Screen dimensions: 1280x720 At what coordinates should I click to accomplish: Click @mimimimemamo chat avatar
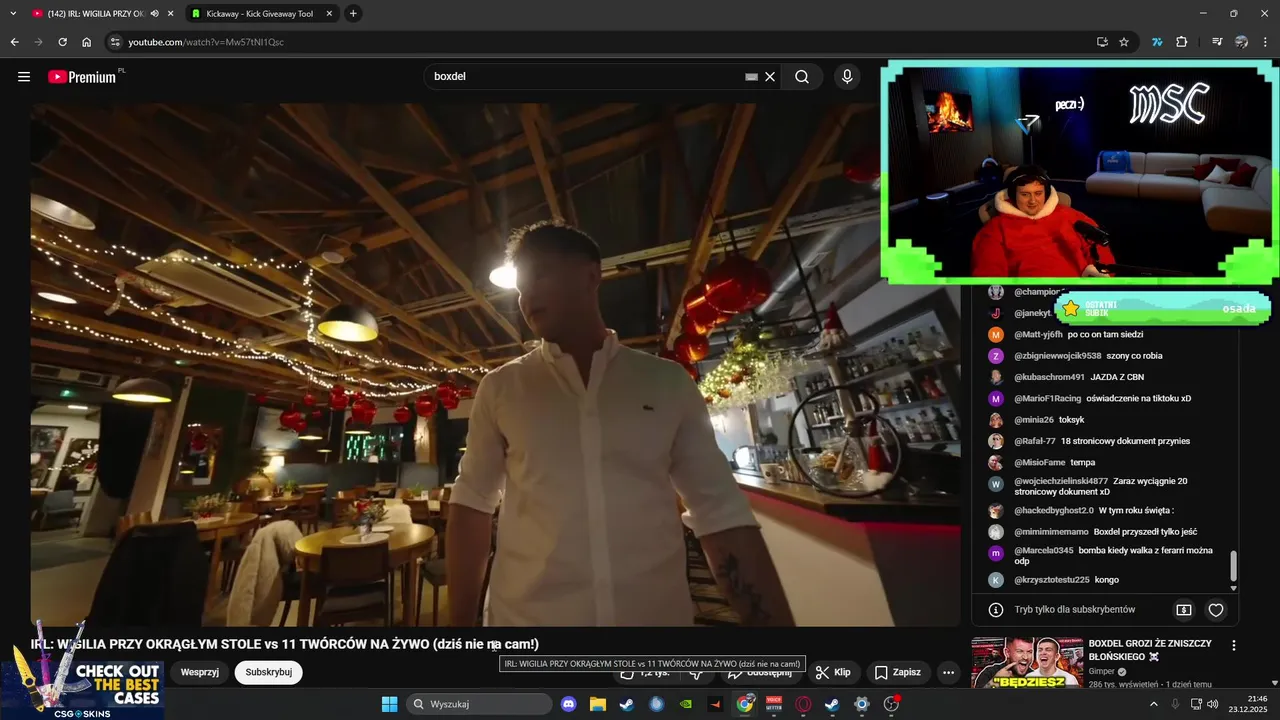pos(996,532)
